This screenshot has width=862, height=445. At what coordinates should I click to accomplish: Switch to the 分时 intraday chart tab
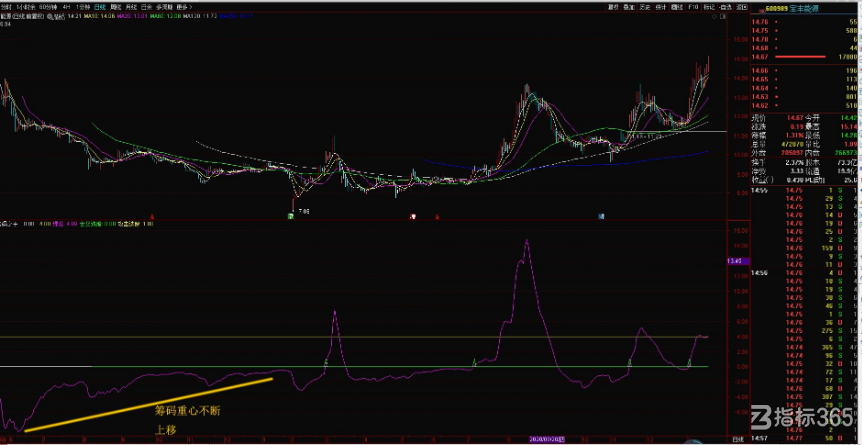coord(5,7)
